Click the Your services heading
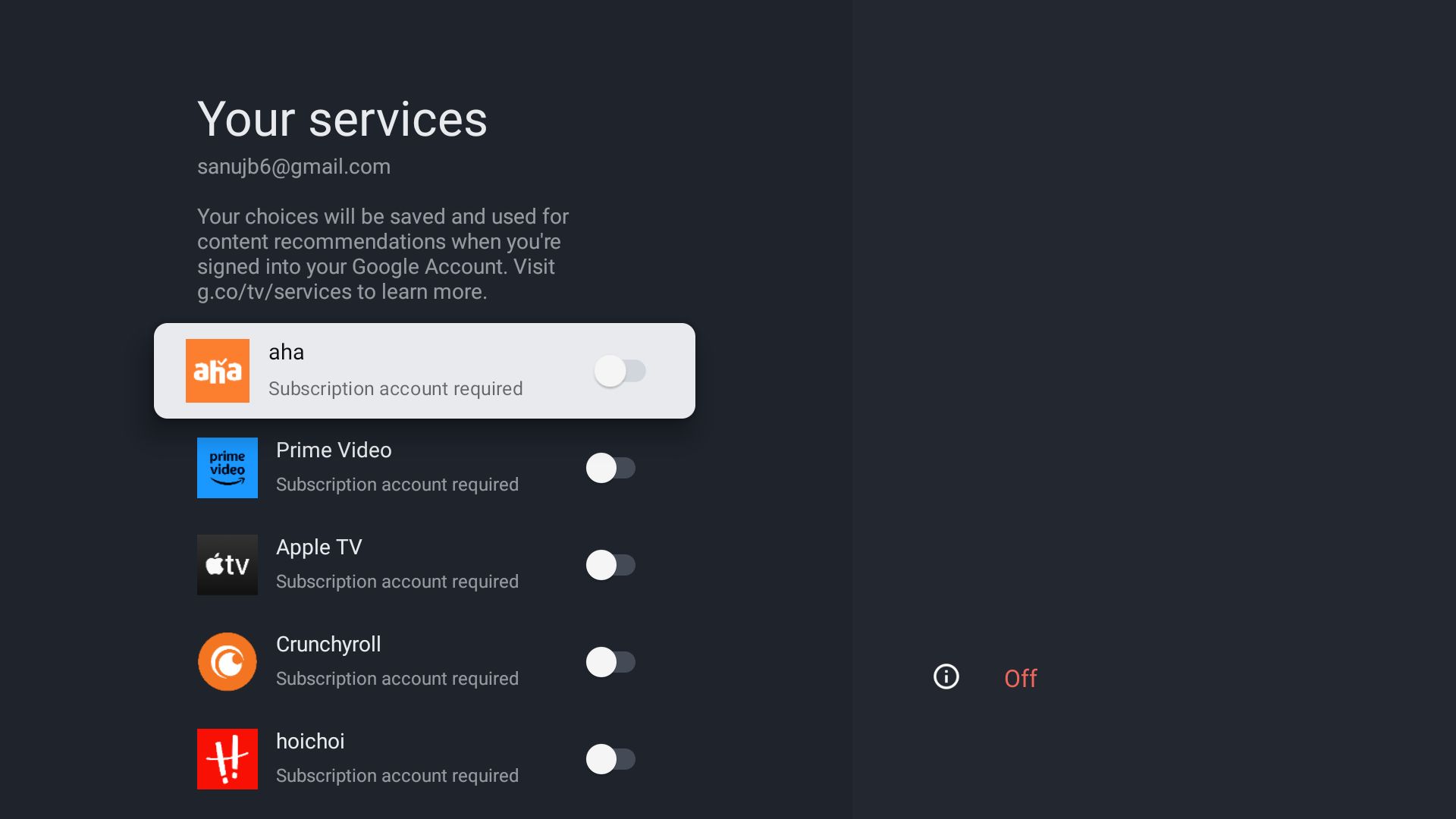The width and height of the screenshot is (1456, 819). 342,120
